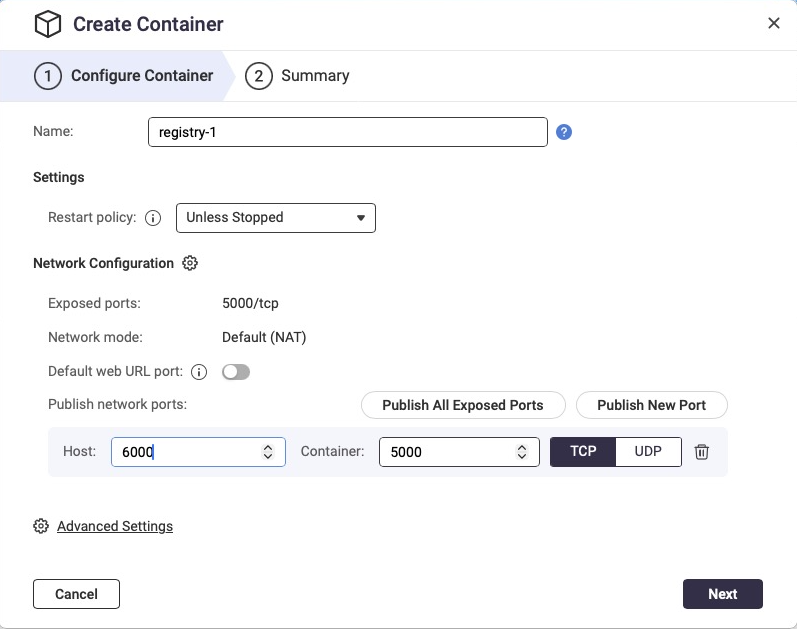Open Network Configuration gear settings
Screen dimensions: 797x629
click(190, 264)
